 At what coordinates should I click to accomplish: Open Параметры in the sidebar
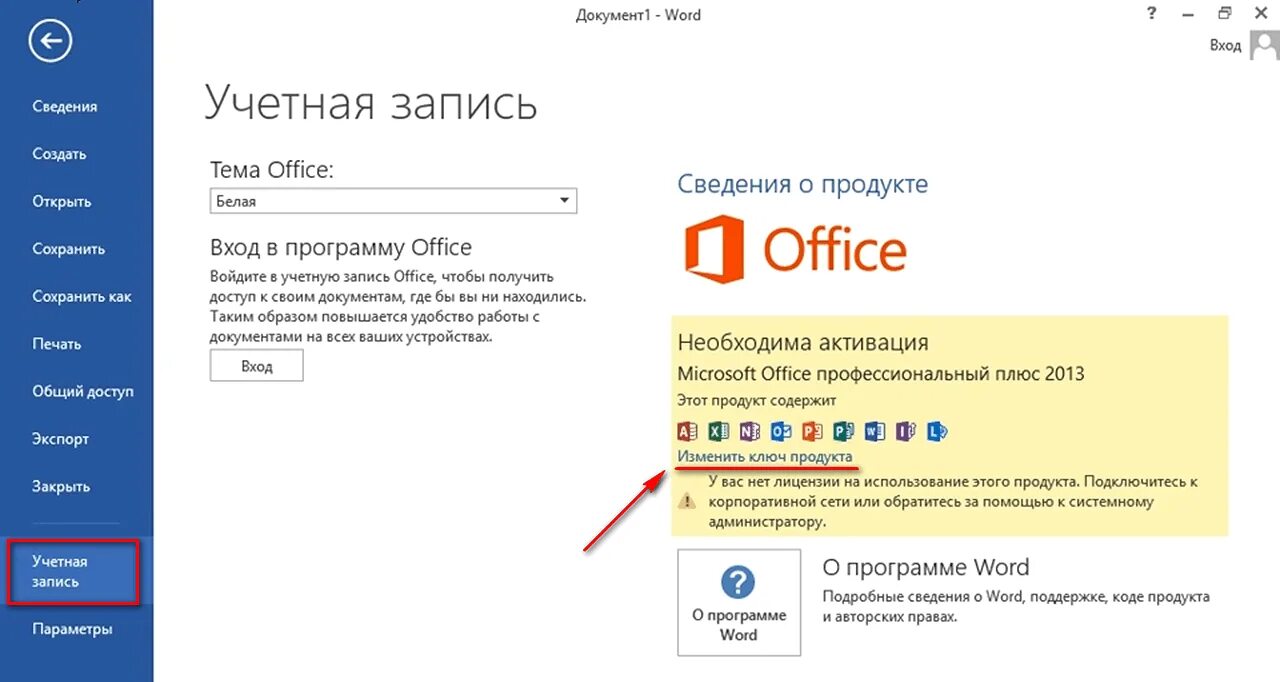pyautogui.click(x=72, y=629)
